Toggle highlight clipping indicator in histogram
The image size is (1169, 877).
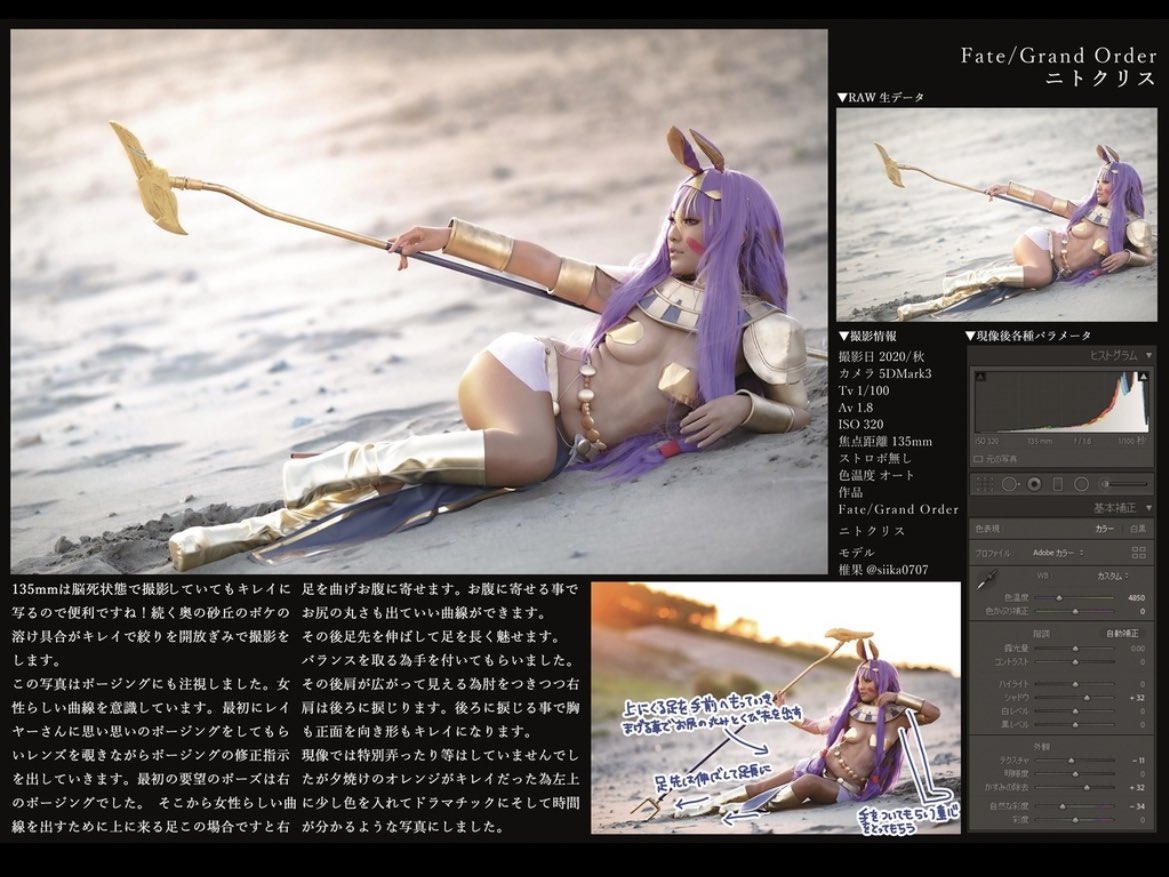point(1143,377)
